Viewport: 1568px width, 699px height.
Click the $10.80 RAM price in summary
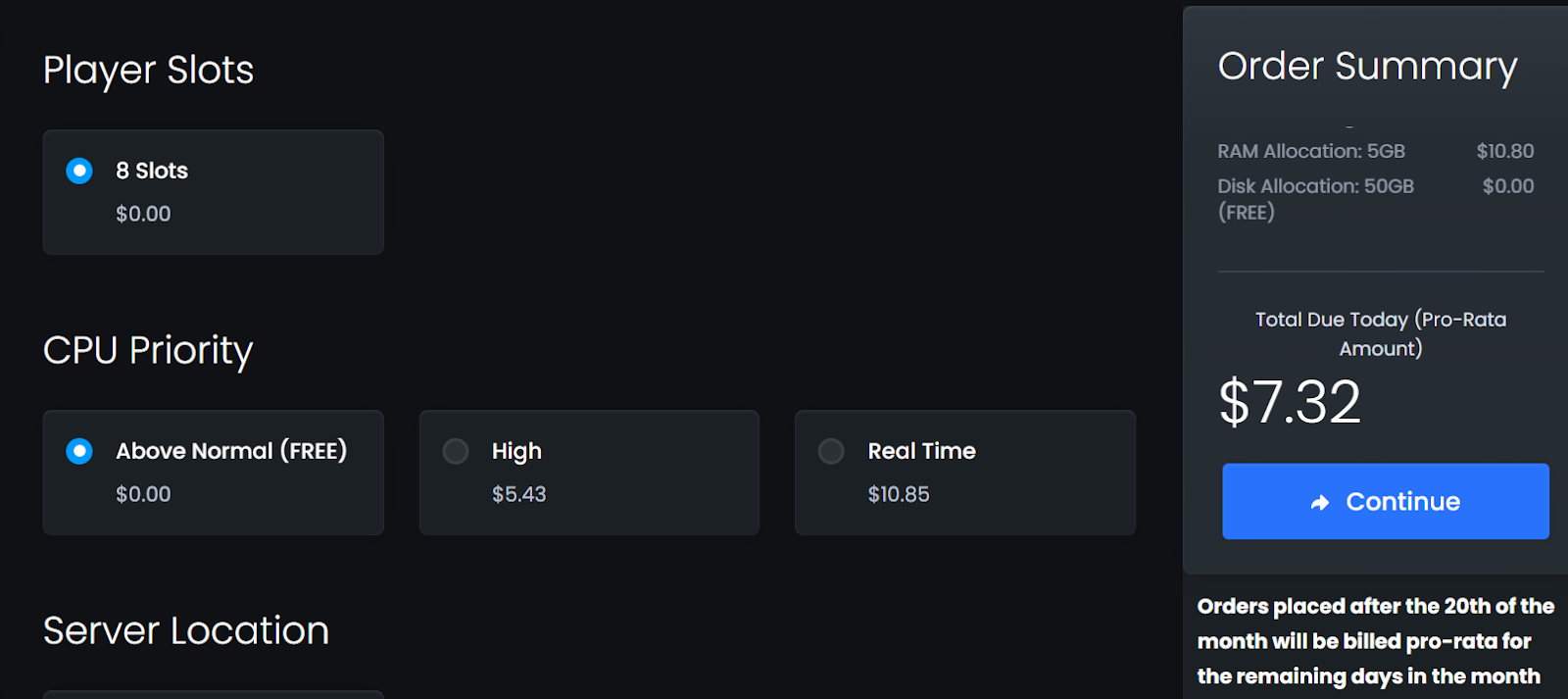[1505, 151]
